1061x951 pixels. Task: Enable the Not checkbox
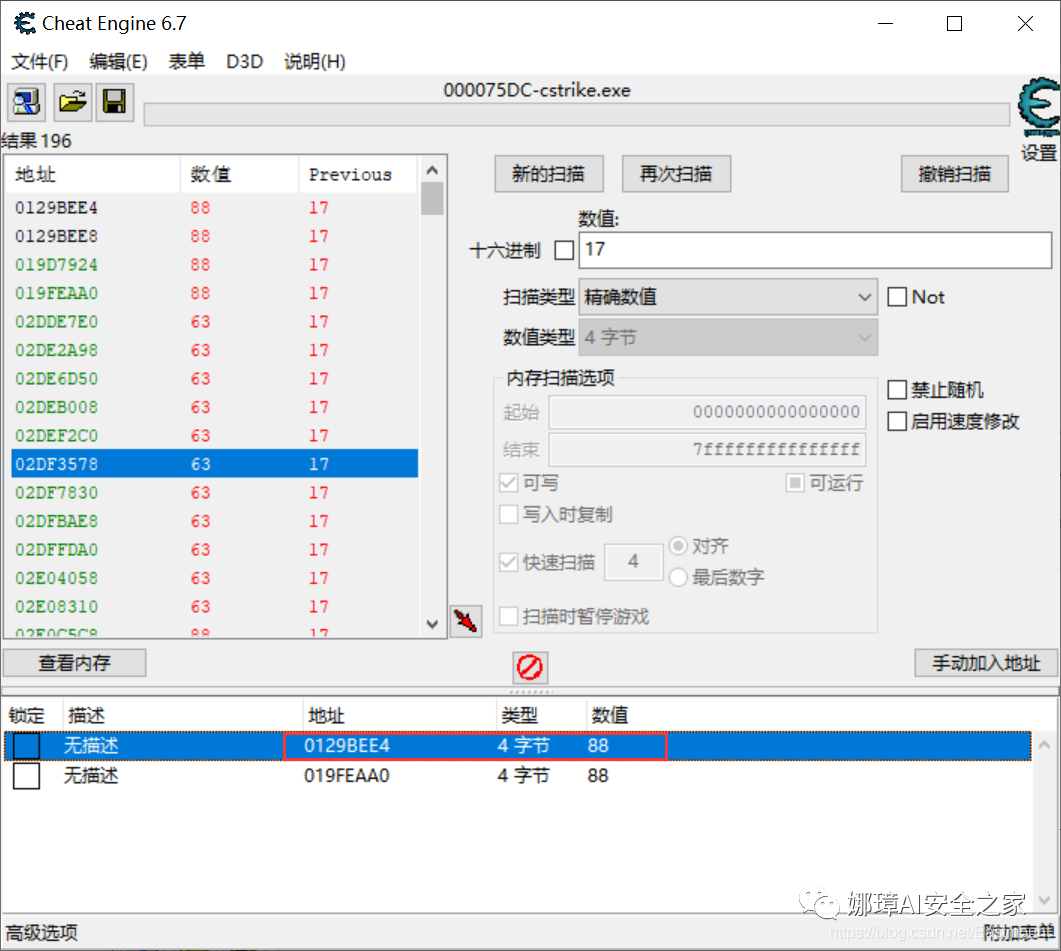pyautogui.click(x=897, y=297)
